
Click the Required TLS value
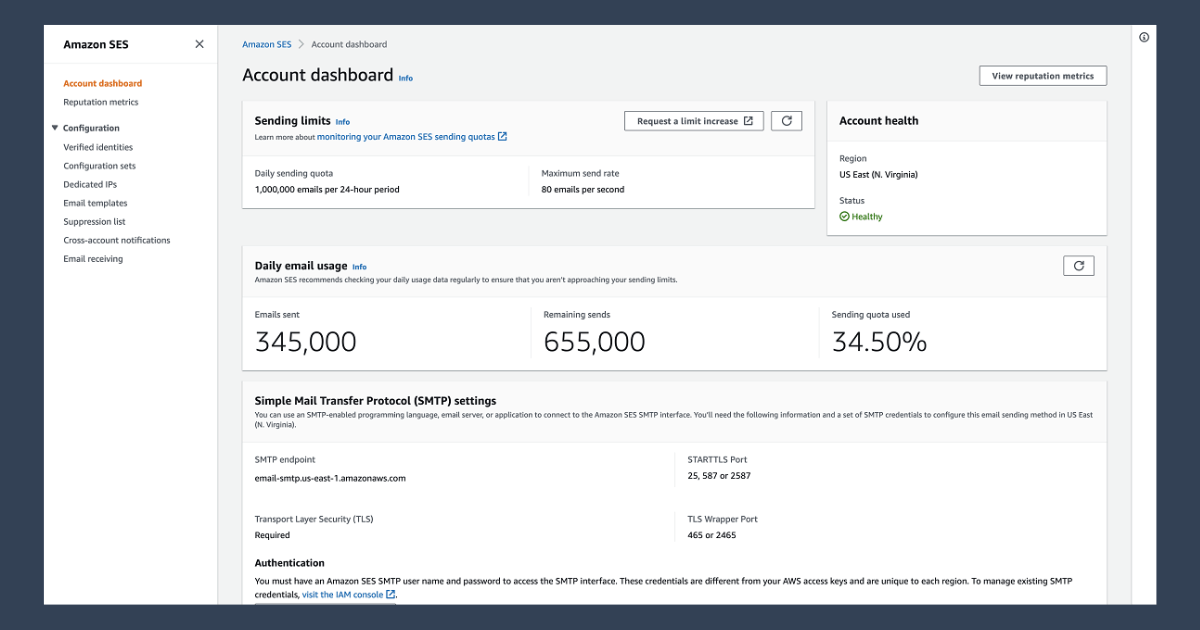(272, 535)
